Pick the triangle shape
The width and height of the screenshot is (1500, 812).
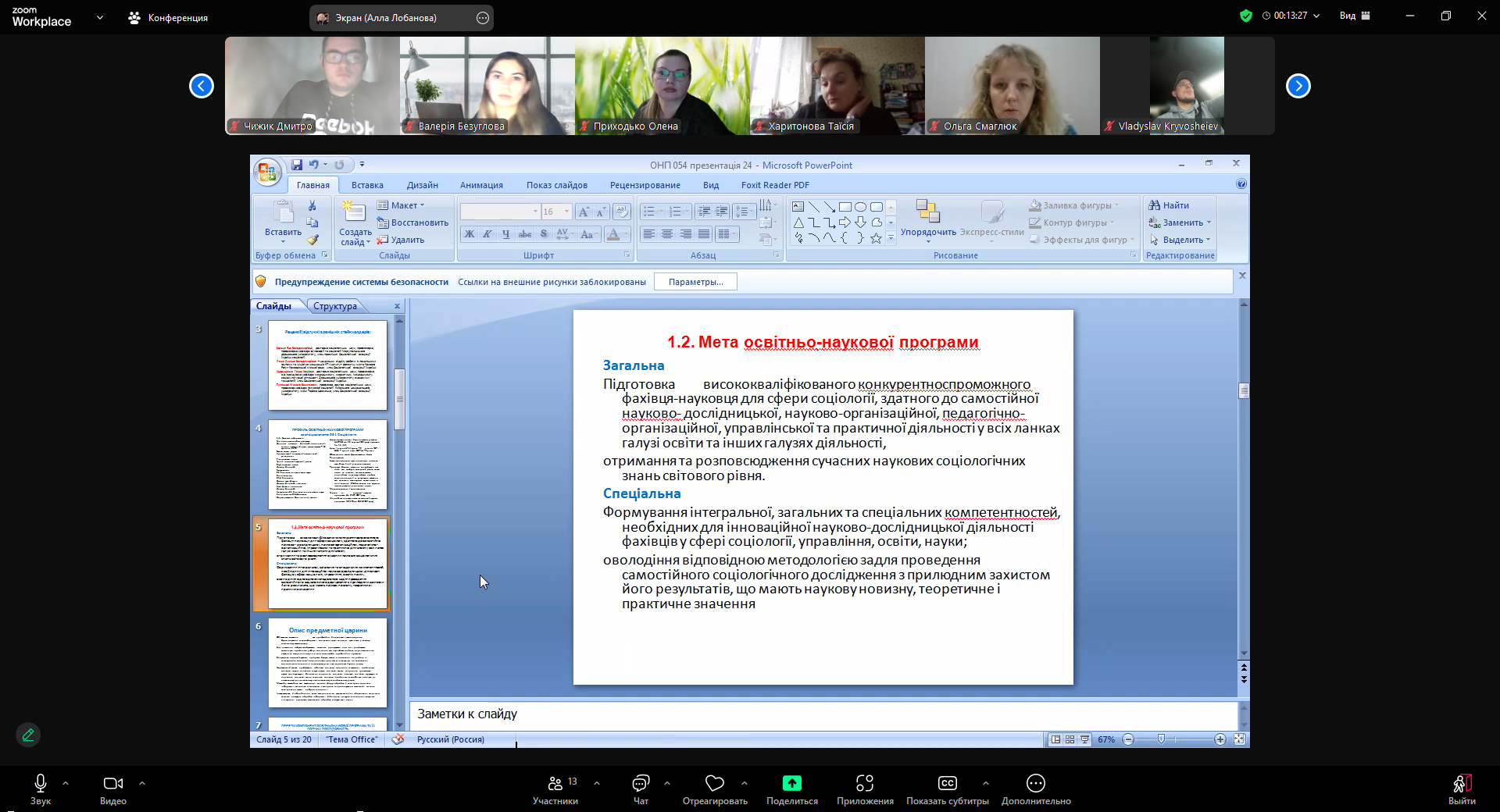pos(798,223)
